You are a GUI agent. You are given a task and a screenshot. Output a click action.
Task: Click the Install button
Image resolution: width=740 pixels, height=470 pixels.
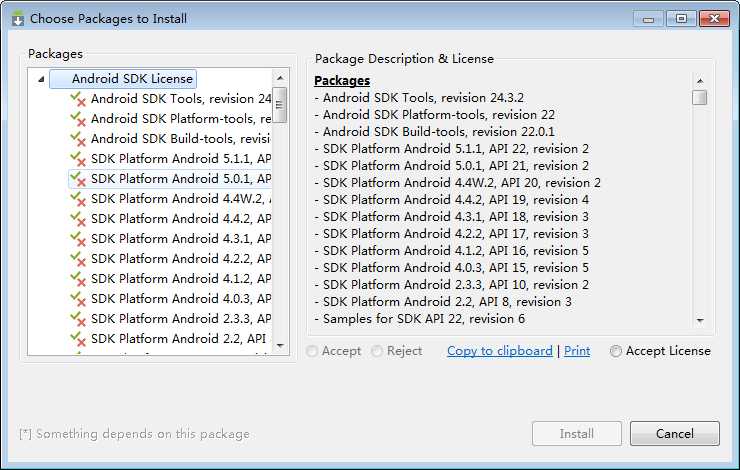tap(577, 434)
